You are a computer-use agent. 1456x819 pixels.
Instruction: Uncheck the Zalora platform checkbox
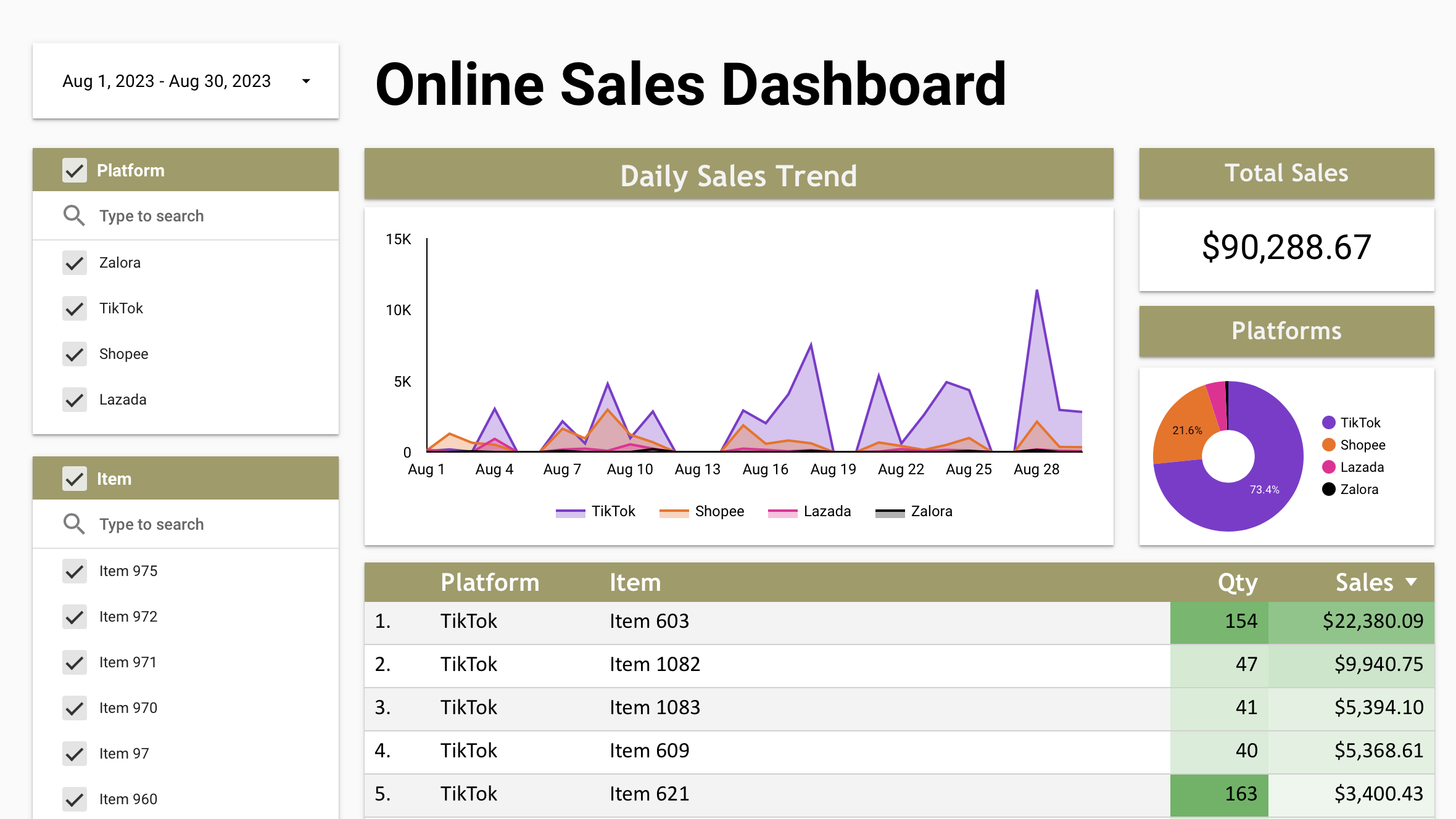point(75,263)
